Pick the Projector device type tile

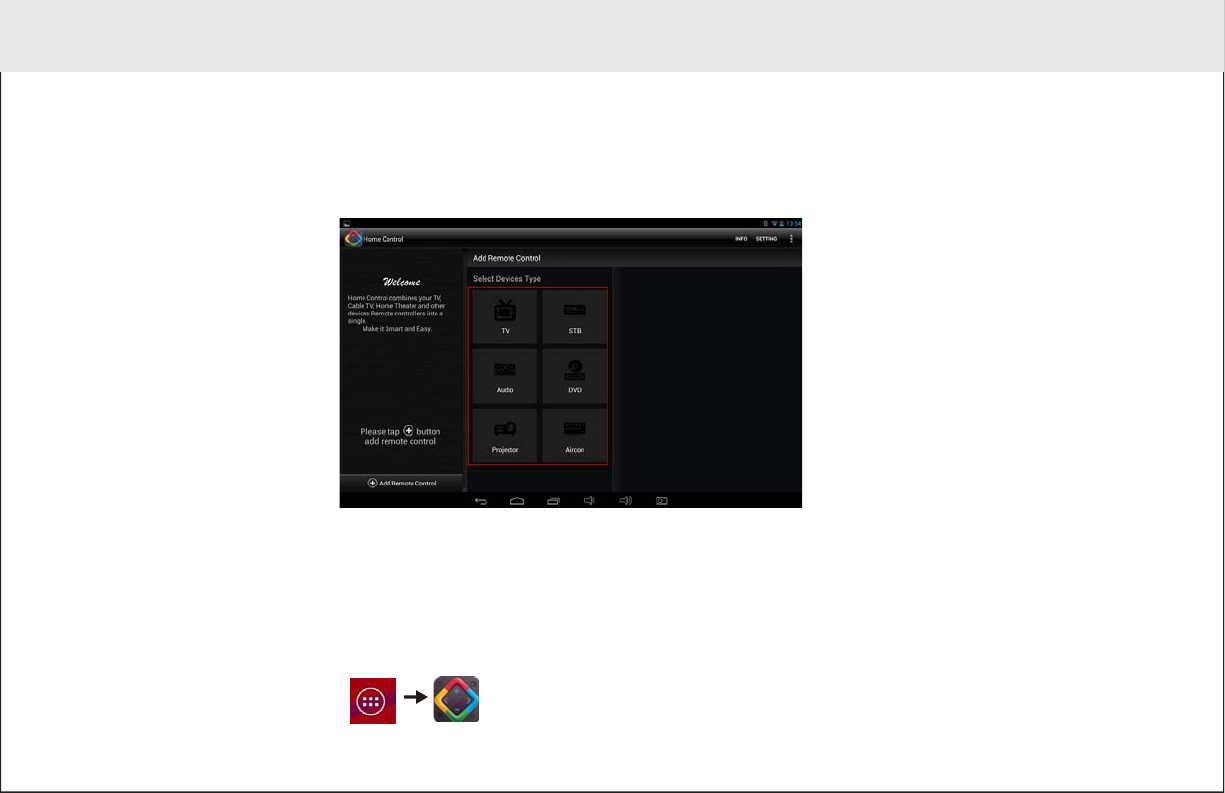(x=505, y=435)
